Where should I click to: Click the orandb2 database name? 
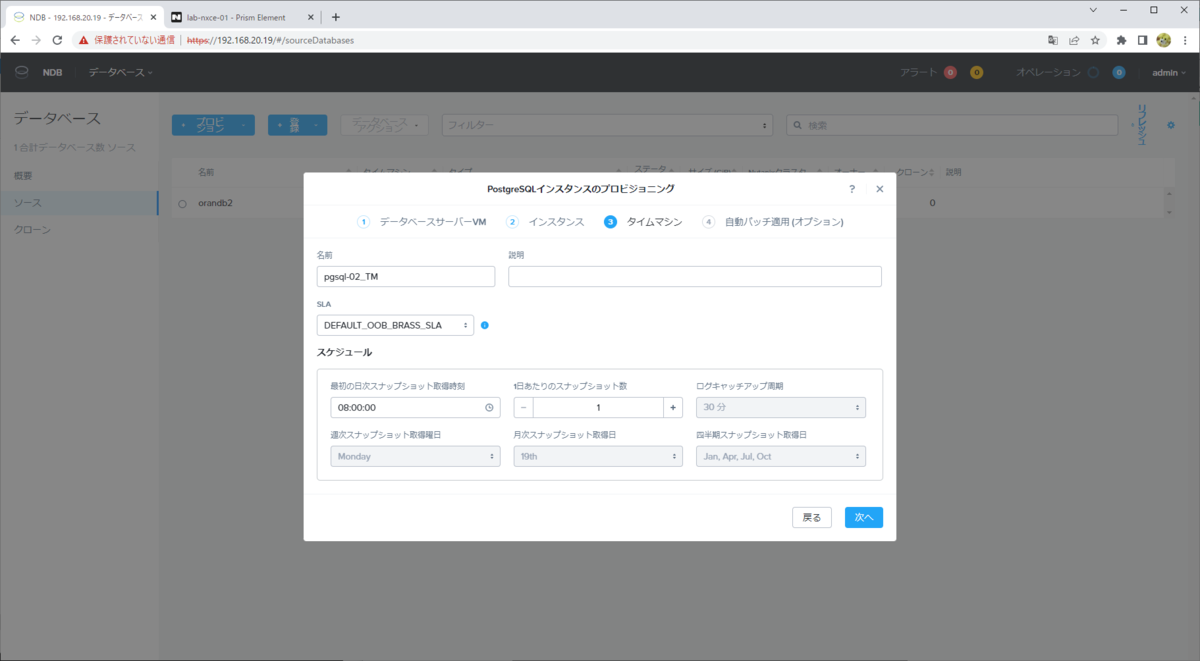(x=216, y=203)
